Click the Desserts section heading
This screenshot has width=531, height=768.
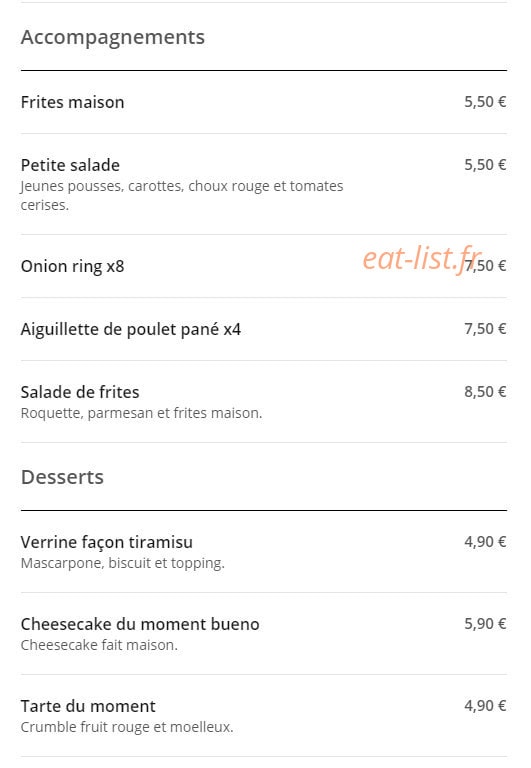tap(62, 477)
